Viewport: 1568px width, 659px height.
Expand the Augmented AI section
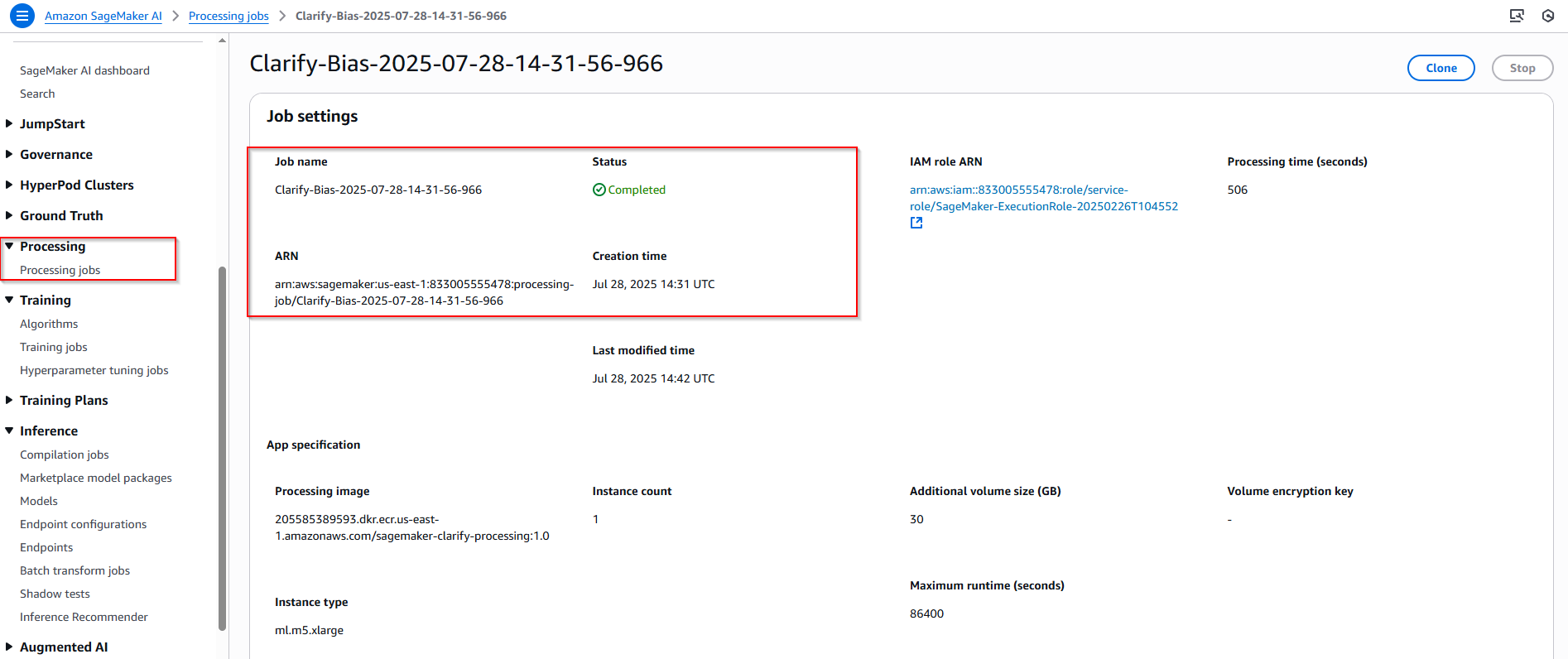(x=9, y=647)
